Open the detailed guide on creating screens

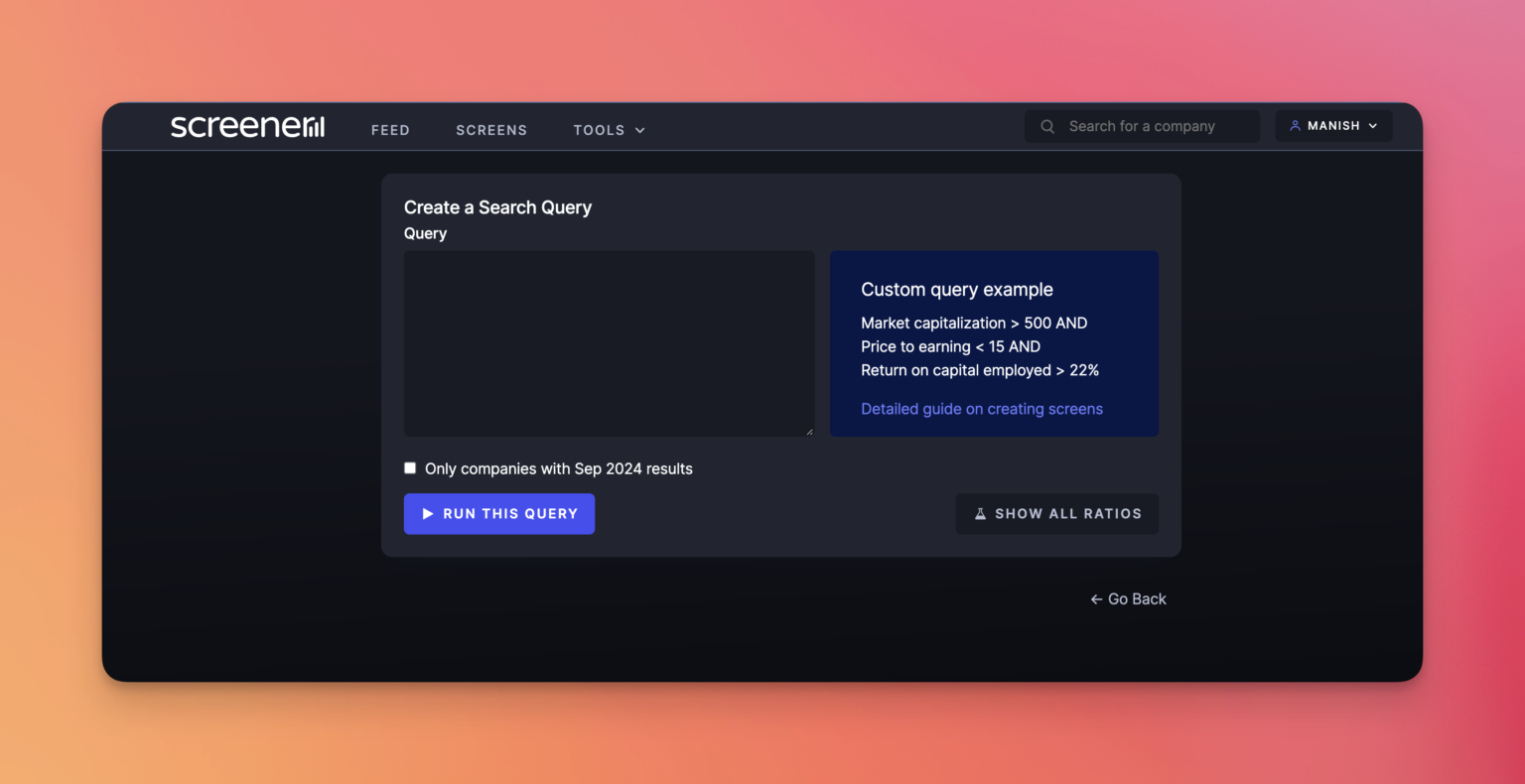click(981, 408)
